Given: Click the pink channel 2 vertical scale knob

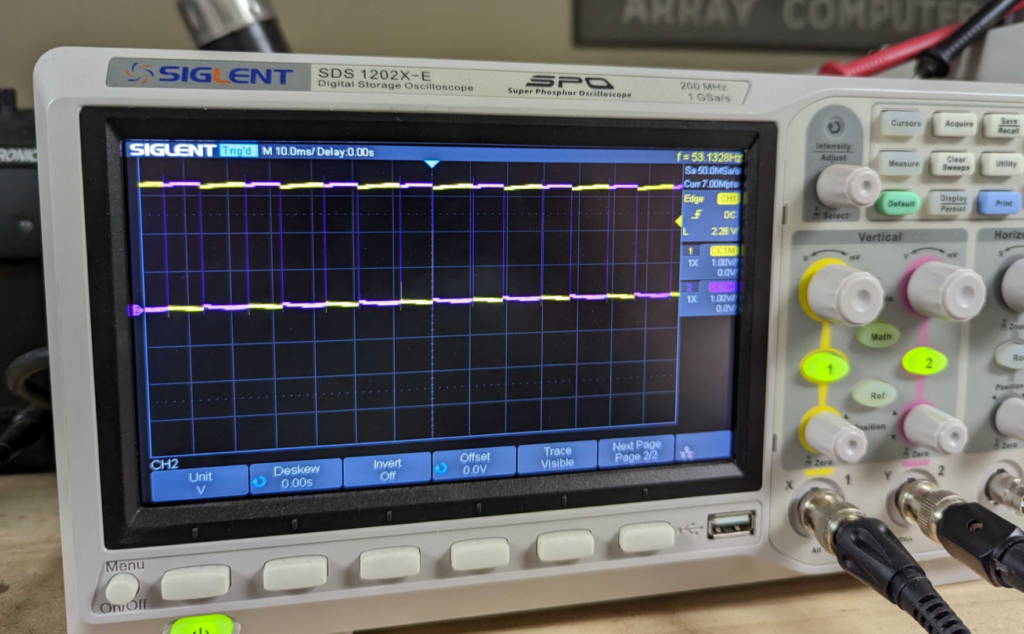Looking at the screenshot, I should (944, 291).
